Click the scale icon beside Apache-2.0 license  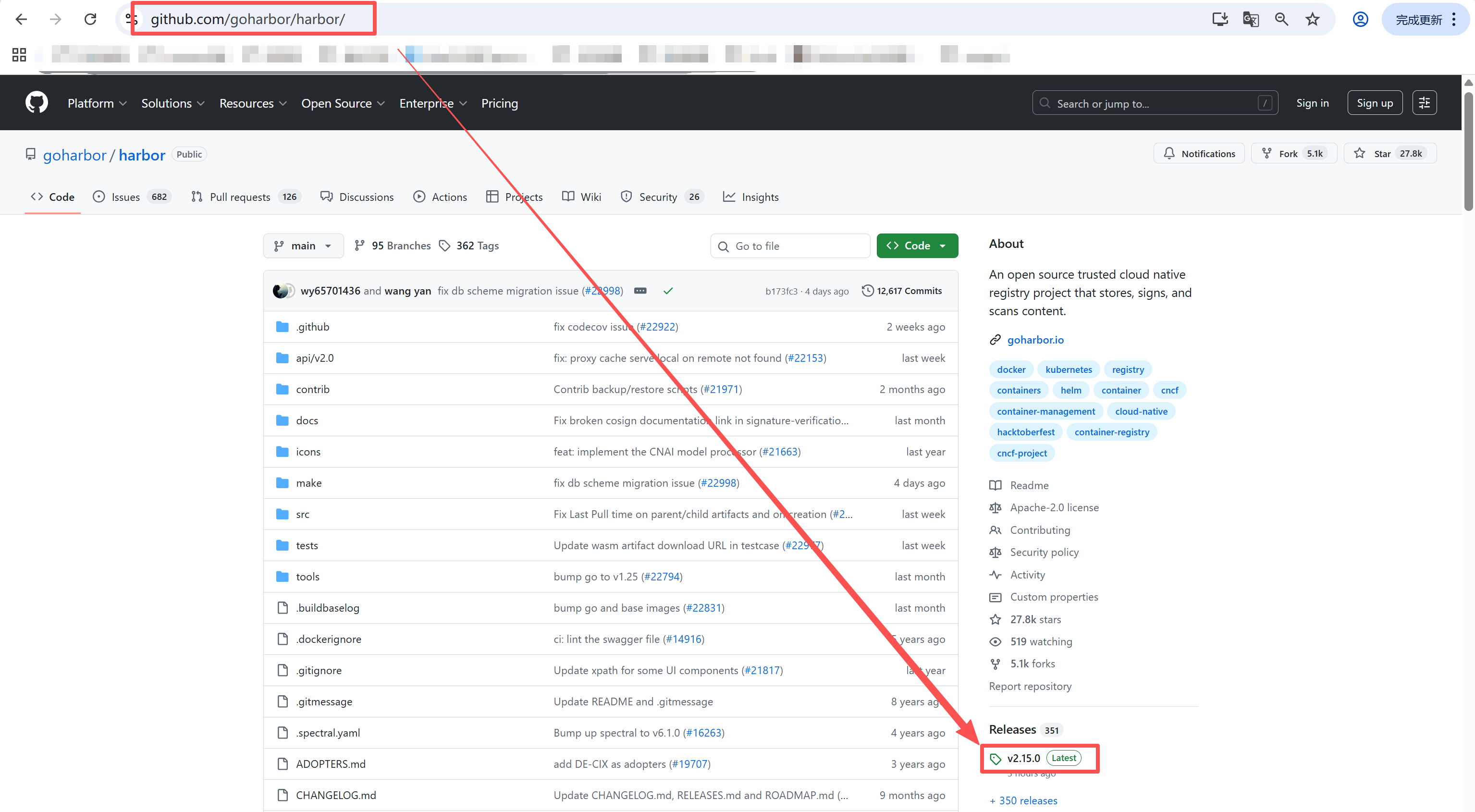pyautogui.click(x=995, y=508)
